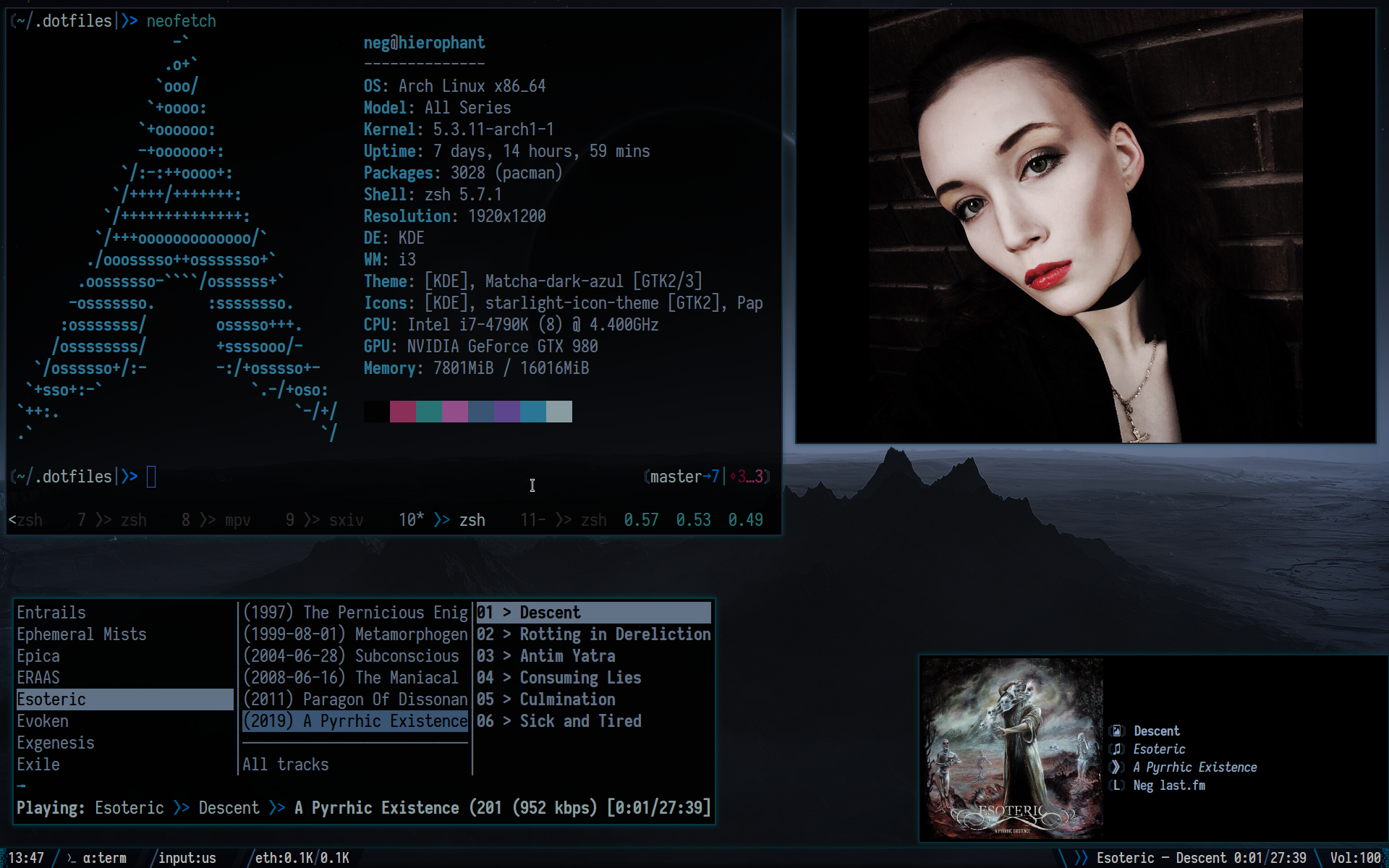
Task: Open the portrait photo image window
Action: [1085, 226]
